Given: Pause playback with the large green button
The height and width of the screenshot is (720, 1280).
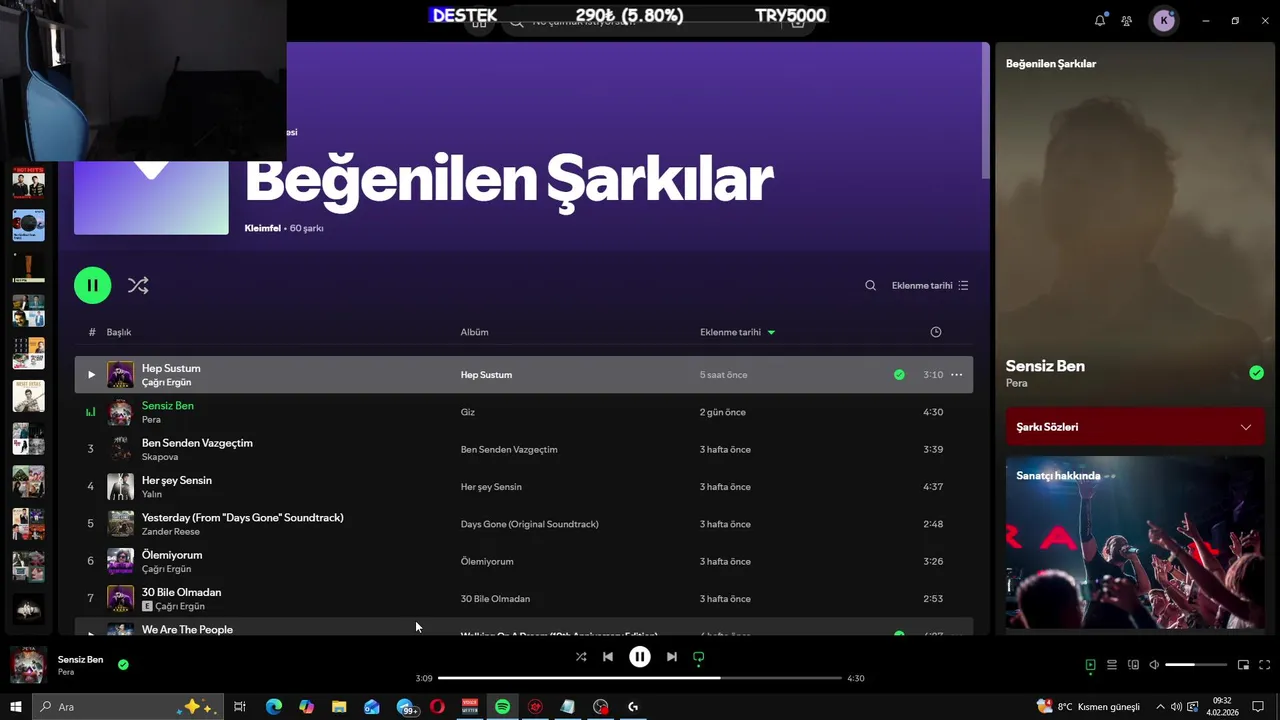Looking at the screenshot, I should click(x=92, y=285).
